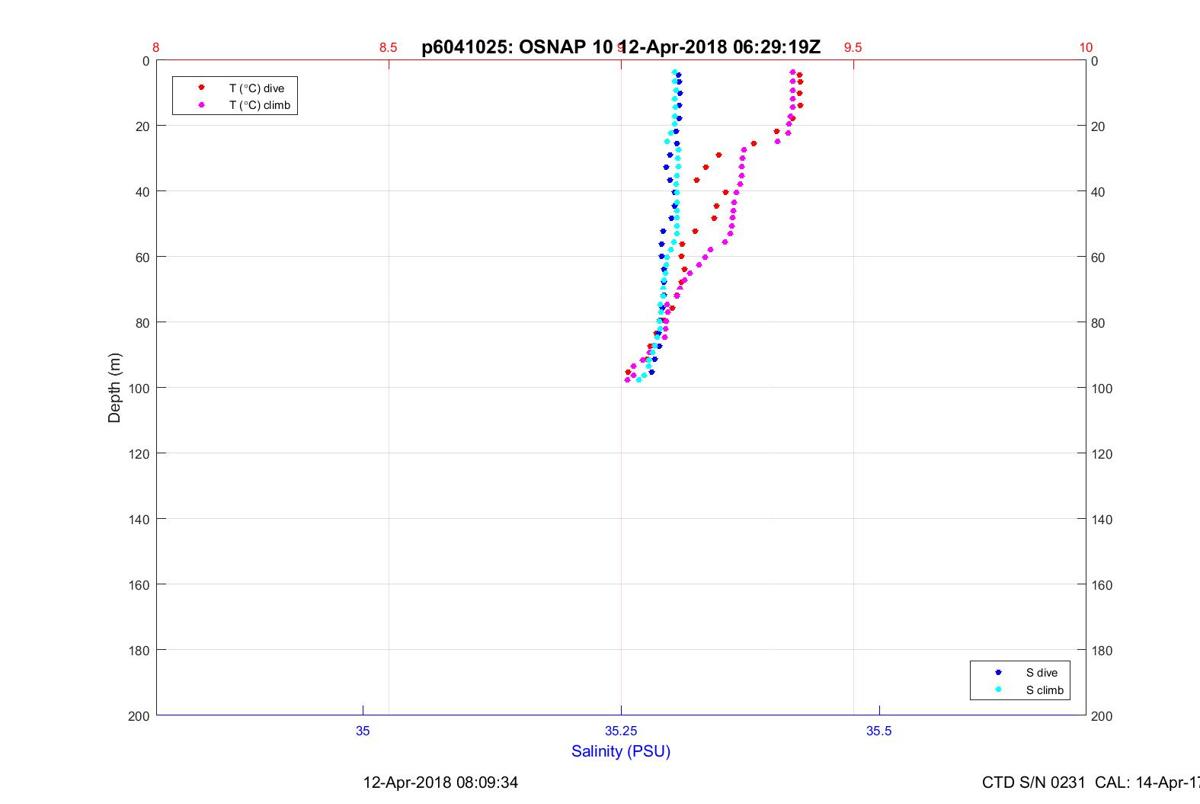This screenshot has height=804, width=1200.
Task: Click the top temperature tick '10'
Action: (1086, 47)
